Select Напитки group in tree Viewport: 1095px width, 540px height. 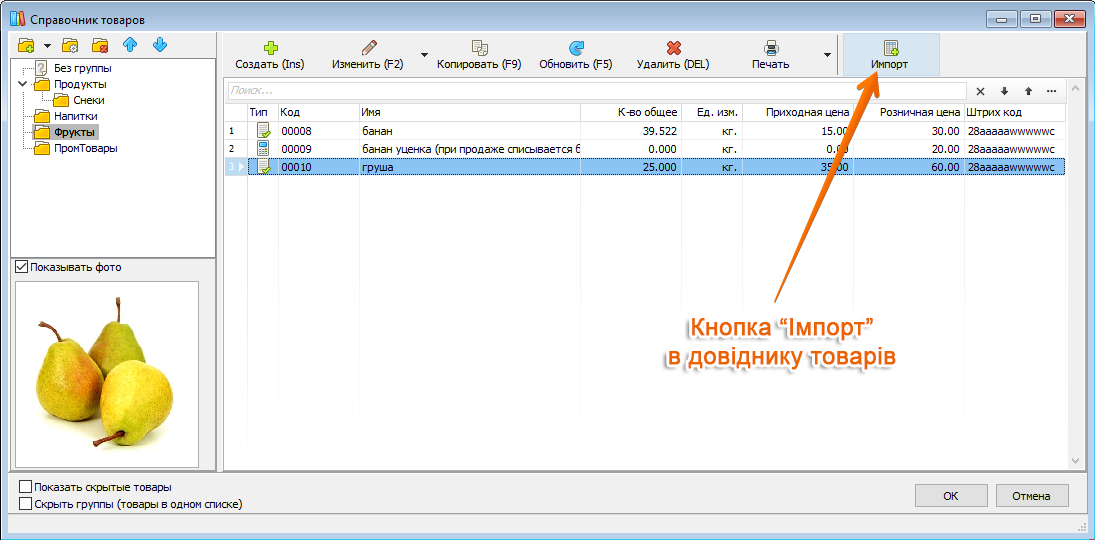coord(75,116)
